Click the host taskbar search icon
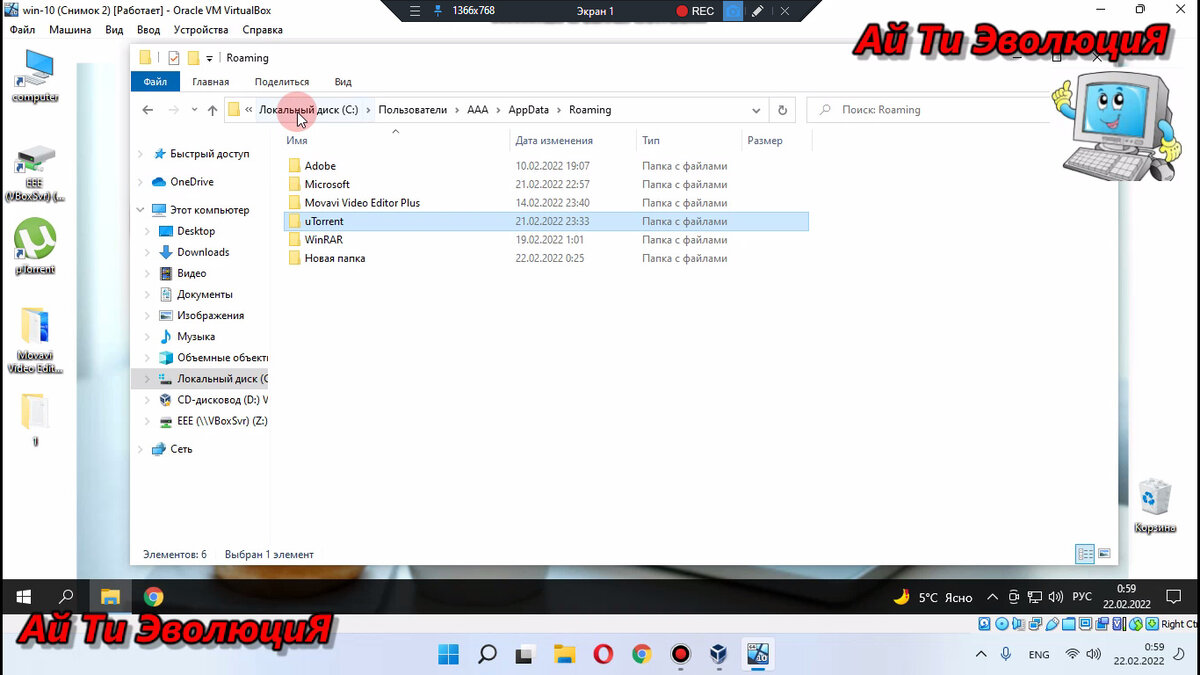This screenshot has width=1200, height=675. point(487,654)
